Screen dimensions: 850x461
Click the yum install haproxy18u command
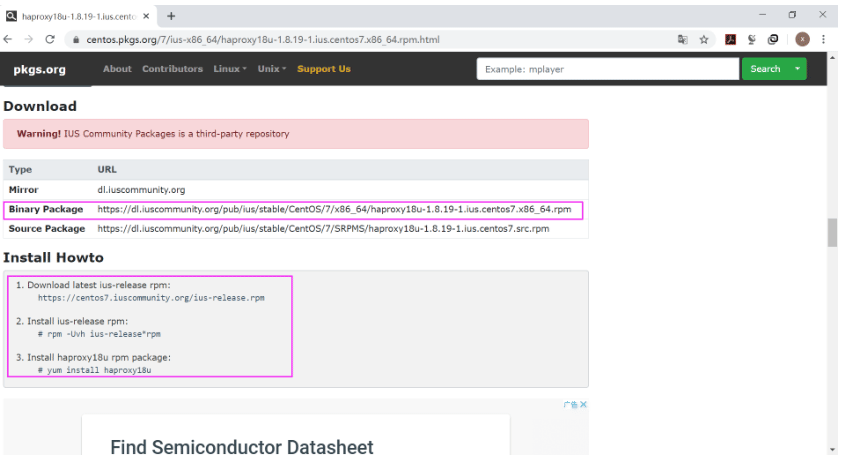click(x=94, y=370)
